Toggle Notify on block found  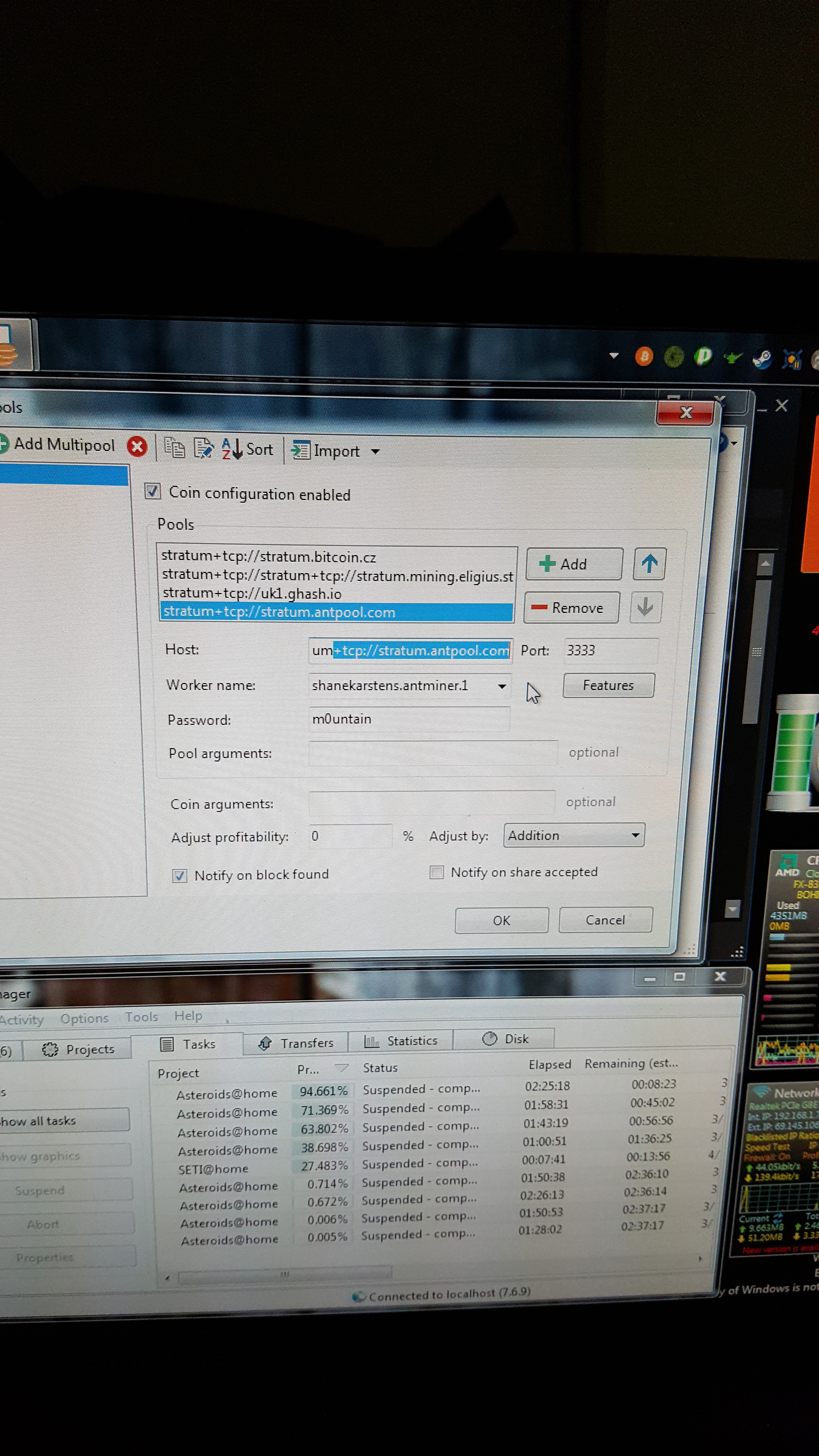point(180,875)
